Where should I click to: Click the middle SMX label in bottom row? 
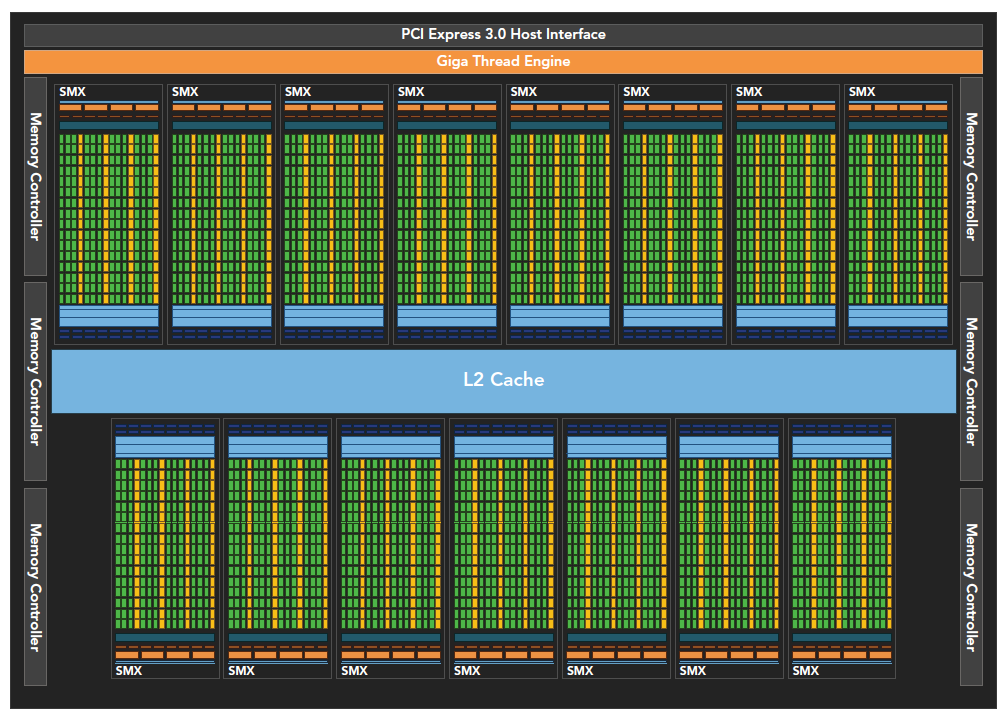coord(467,670)
